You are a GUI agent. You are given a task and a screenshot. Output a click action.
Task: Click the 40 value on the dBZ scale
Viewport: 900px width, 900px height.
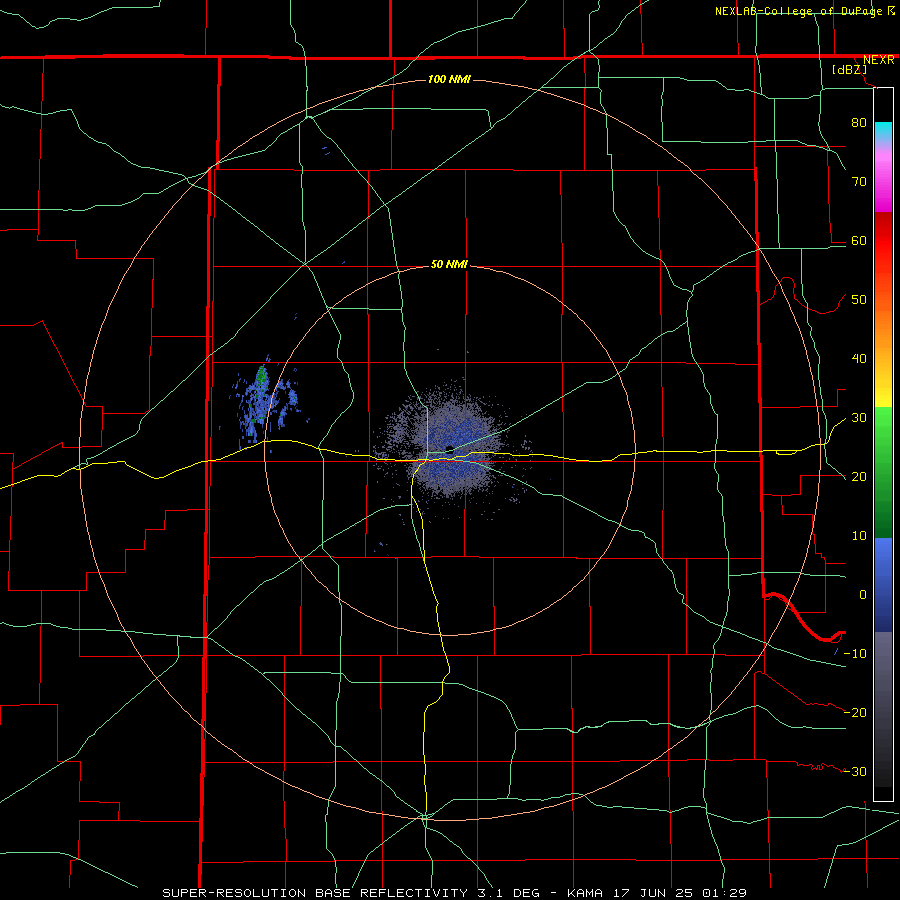pyautogui.click(x=859, y=359)
